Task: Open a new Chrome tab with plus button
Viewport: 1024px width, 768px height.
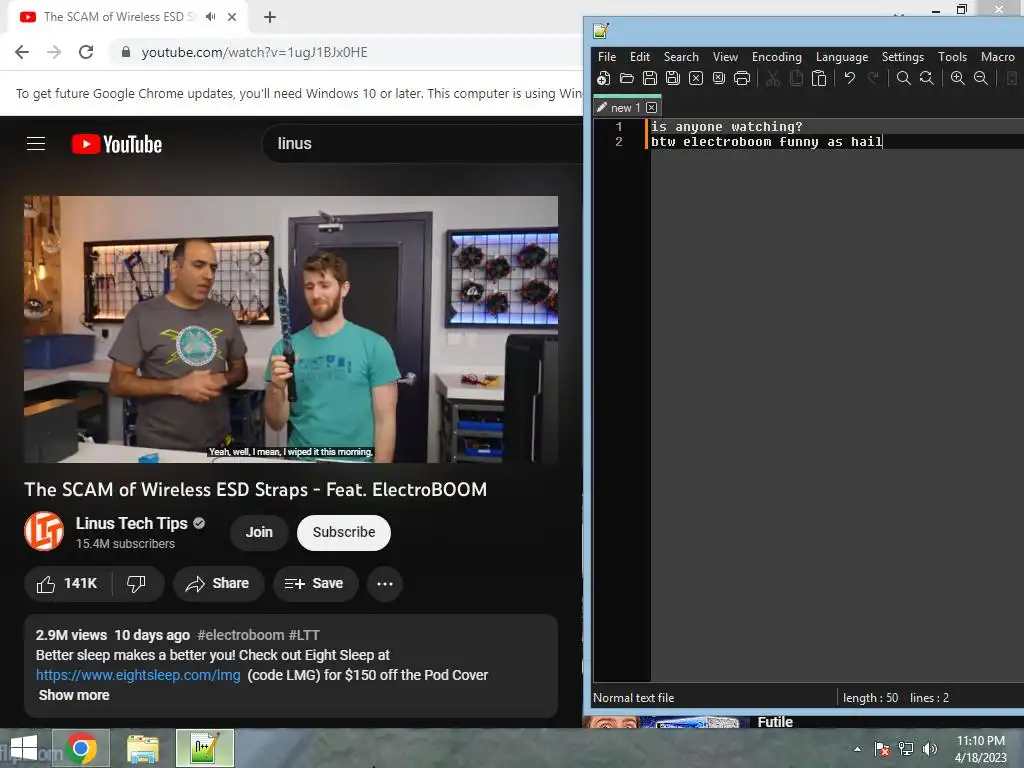Action: [270, 17]
